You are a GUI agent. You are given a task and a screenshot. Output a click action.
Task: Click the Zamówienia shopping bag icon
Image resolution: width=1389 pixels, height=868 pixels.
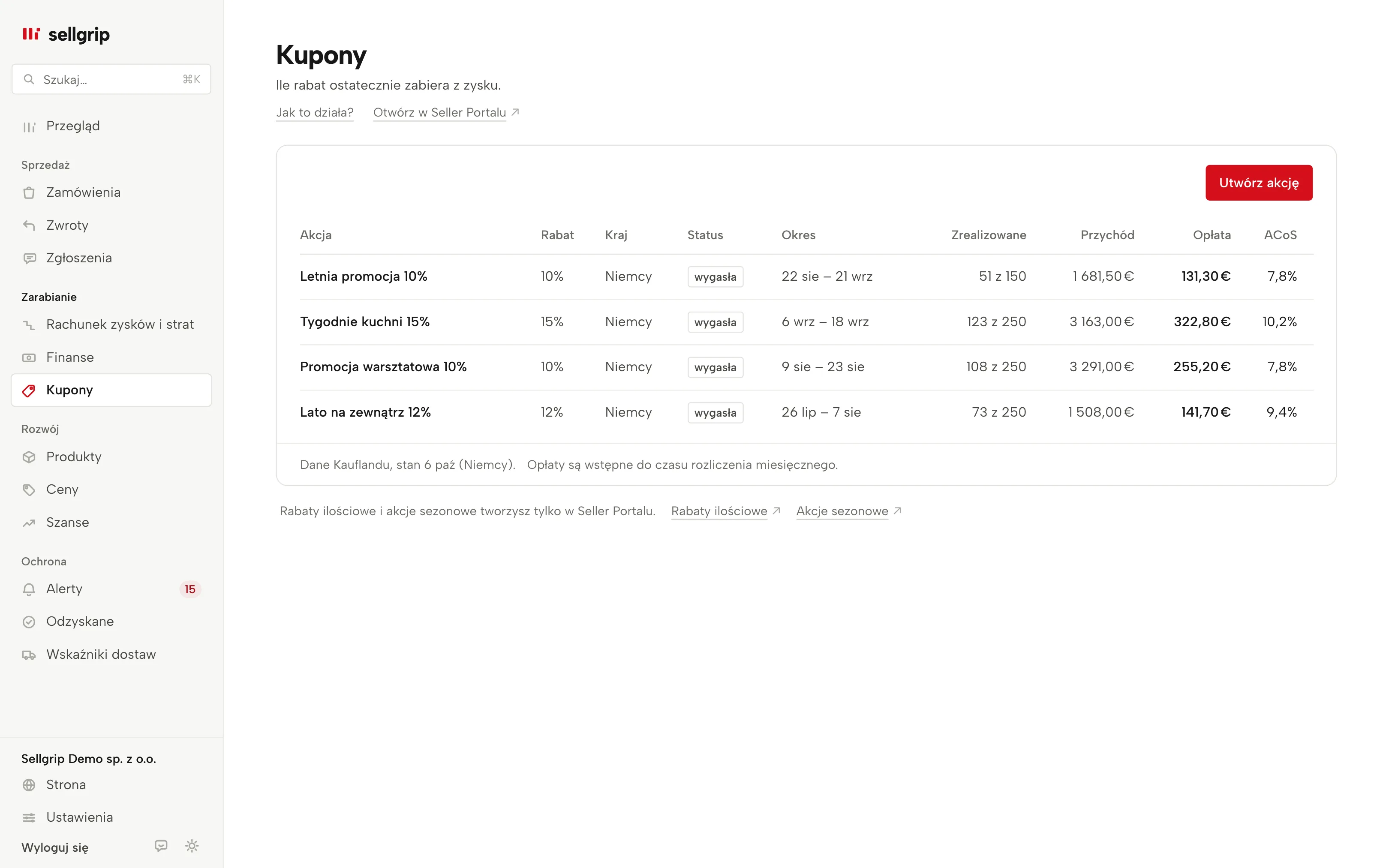point(29,193)
